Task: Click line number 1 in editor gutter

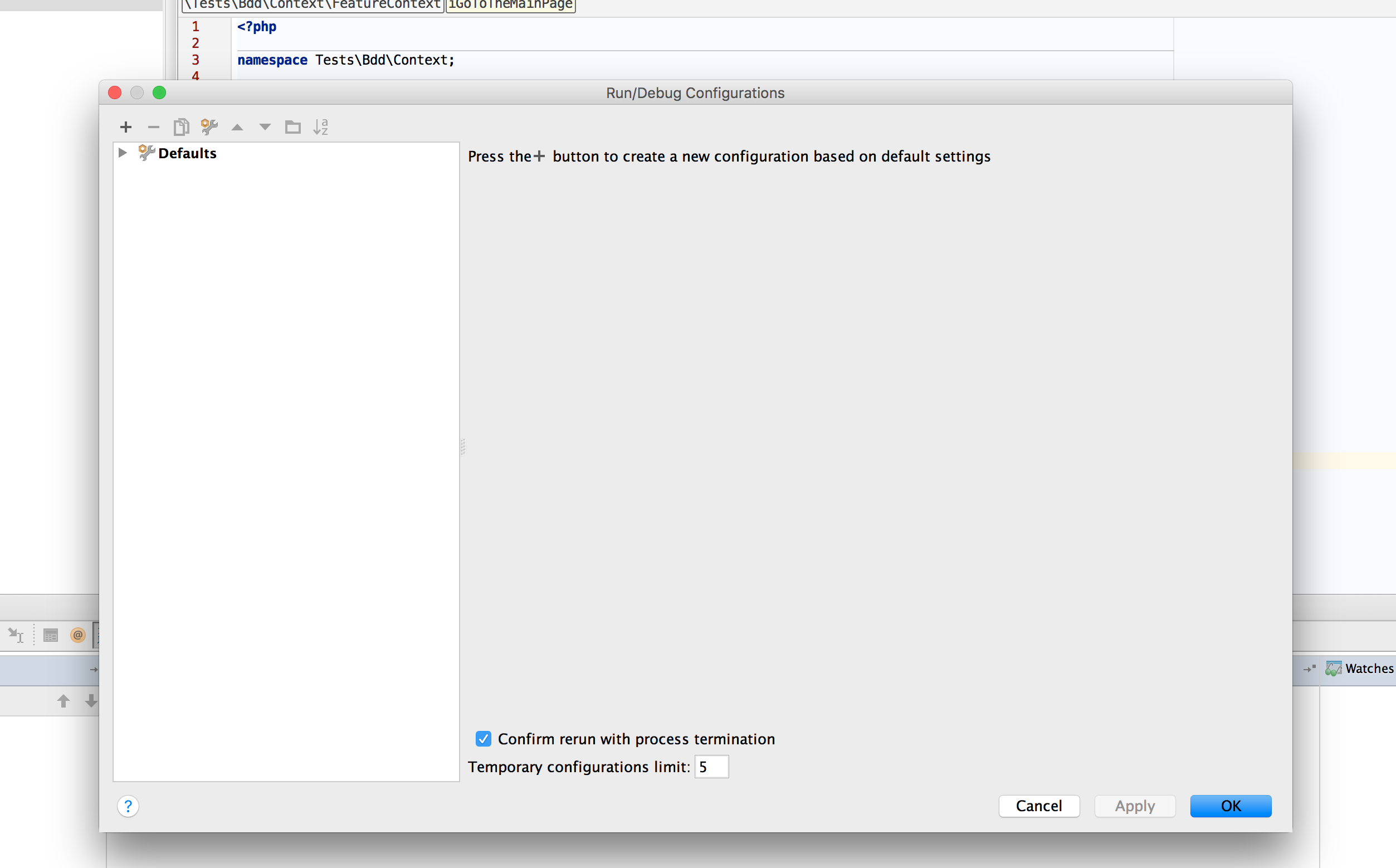Action: 195,26
